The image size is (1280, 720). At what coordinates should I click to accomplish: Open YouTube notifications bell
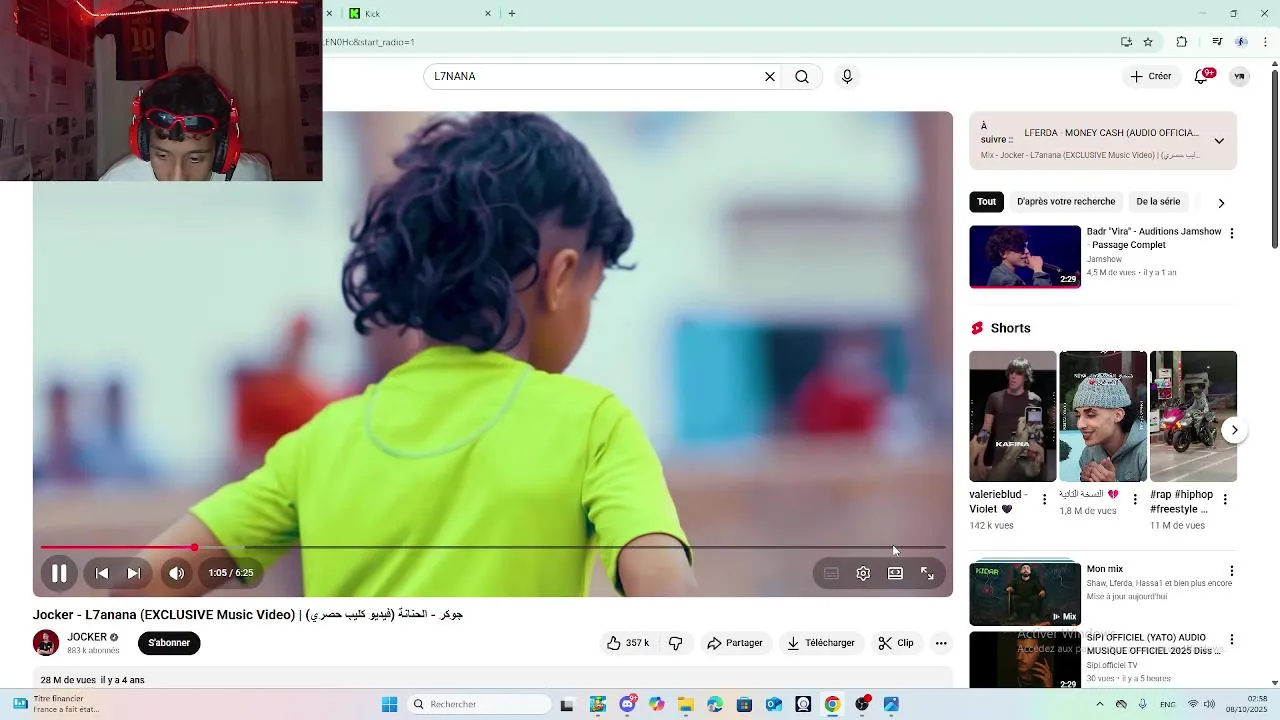coord(1203,76)
